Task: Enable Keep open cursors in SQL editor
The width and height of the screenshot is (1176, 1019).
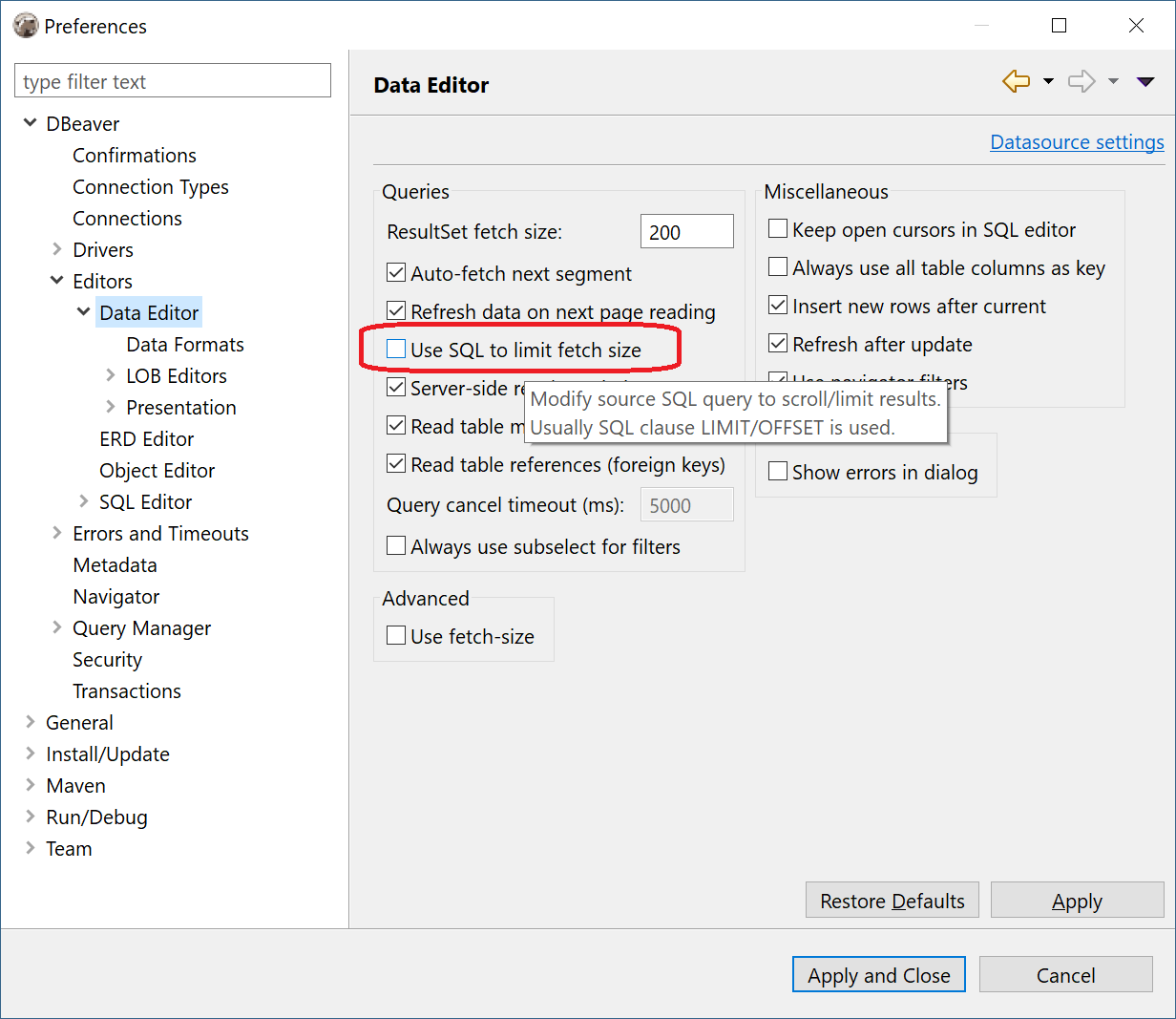Action: pyautogui.click(x=778, y=229)
